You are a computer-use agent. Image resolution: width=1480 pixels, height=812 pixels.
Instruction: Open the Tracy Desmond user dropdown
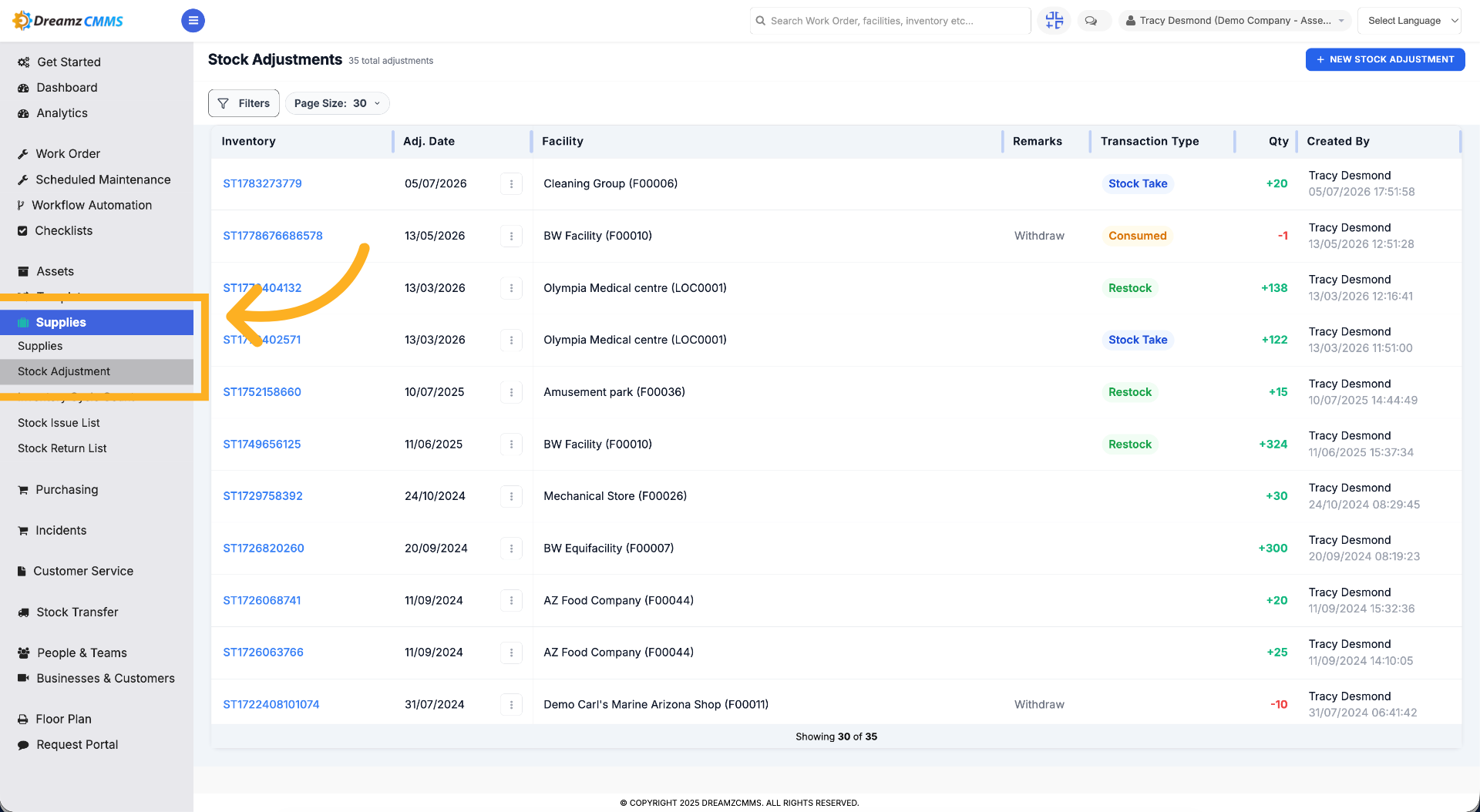pos(1235,21)
